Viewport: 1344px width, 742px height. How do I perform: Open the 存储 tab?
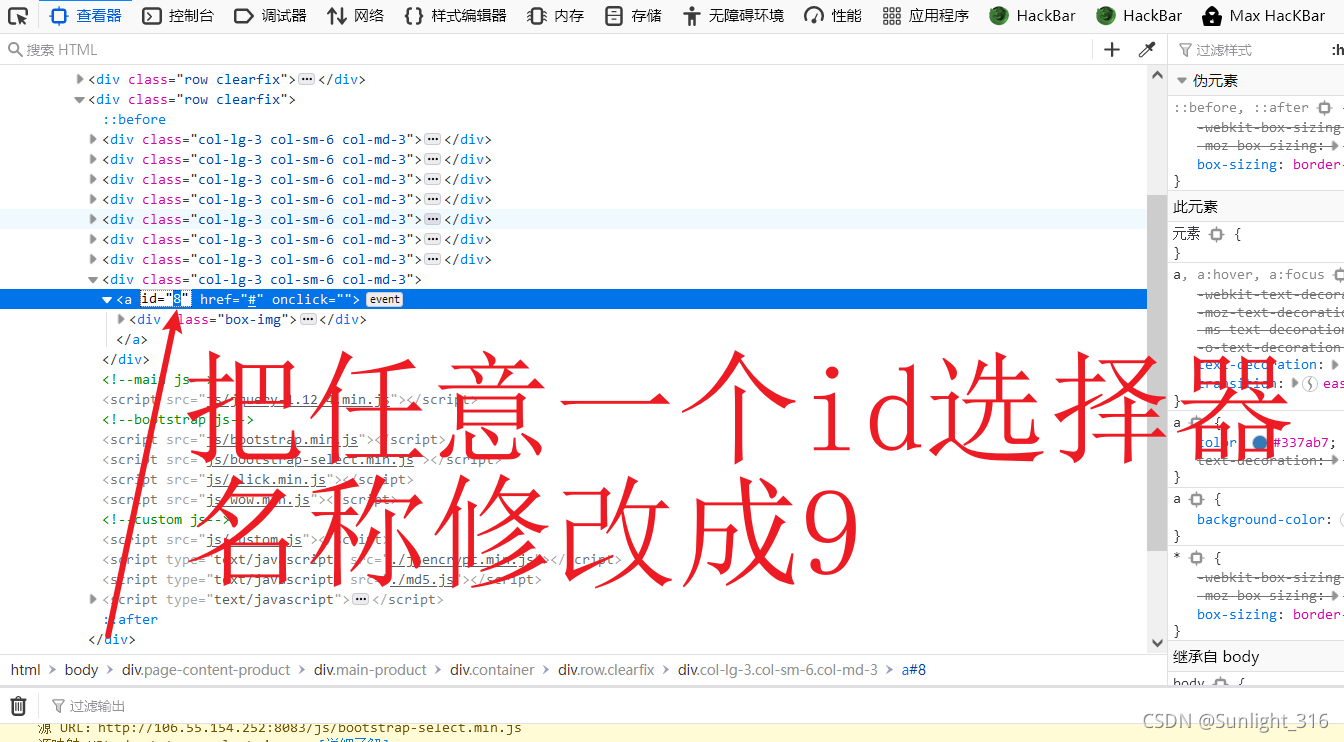633,16
